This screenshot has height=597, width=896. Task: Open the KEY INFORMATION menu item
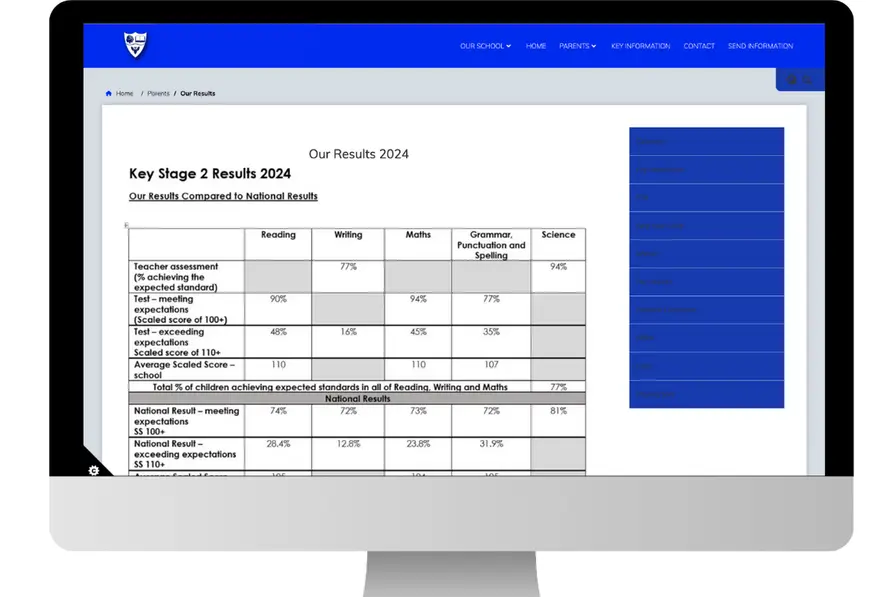click(641, 46)
